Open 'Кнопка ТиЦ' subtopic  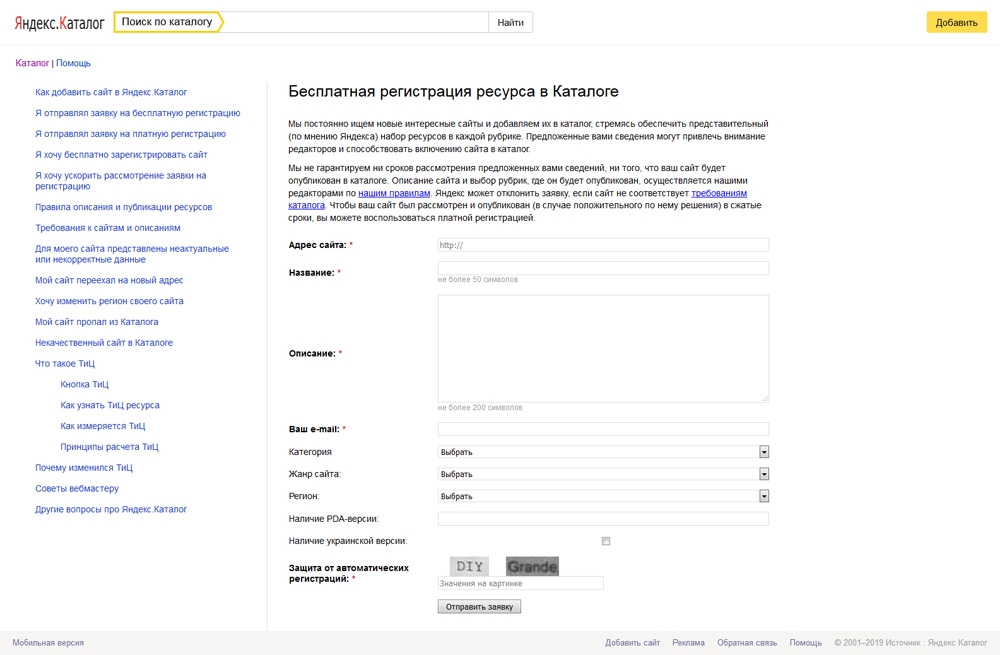tap(85, 384)
